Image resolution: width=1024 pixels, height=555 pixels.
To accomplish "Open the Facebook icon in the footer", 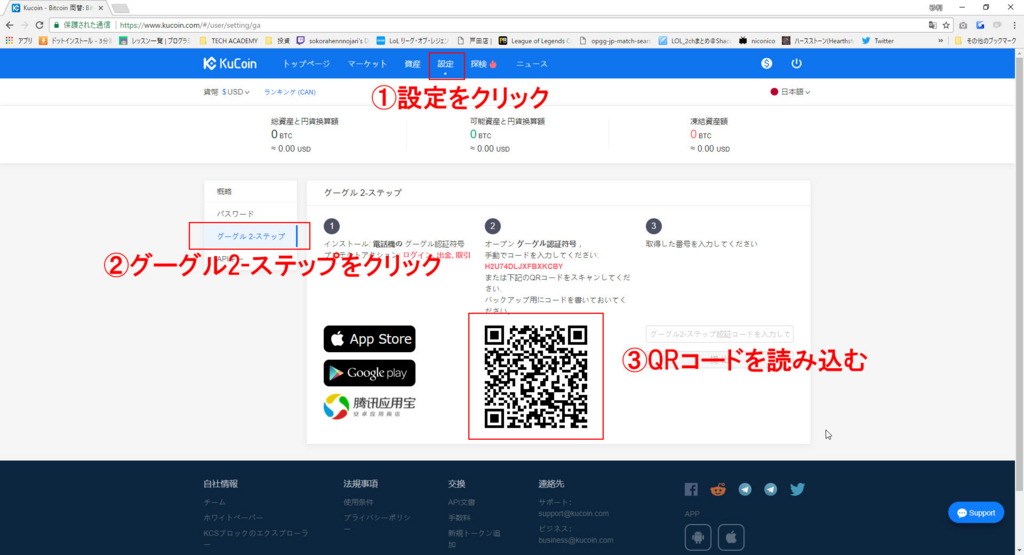I will click(691, 489).
